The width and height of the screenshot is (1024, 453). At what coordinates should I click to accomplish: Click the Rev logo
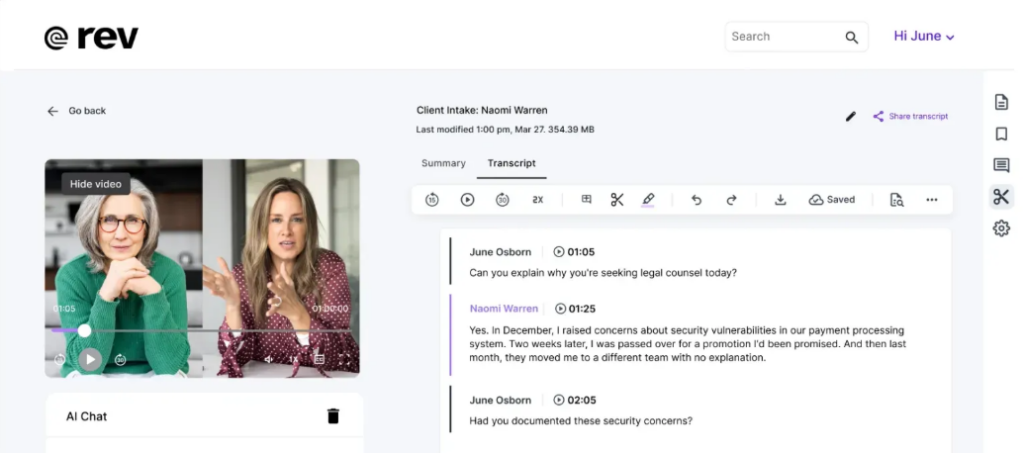[x=91, y=37]
